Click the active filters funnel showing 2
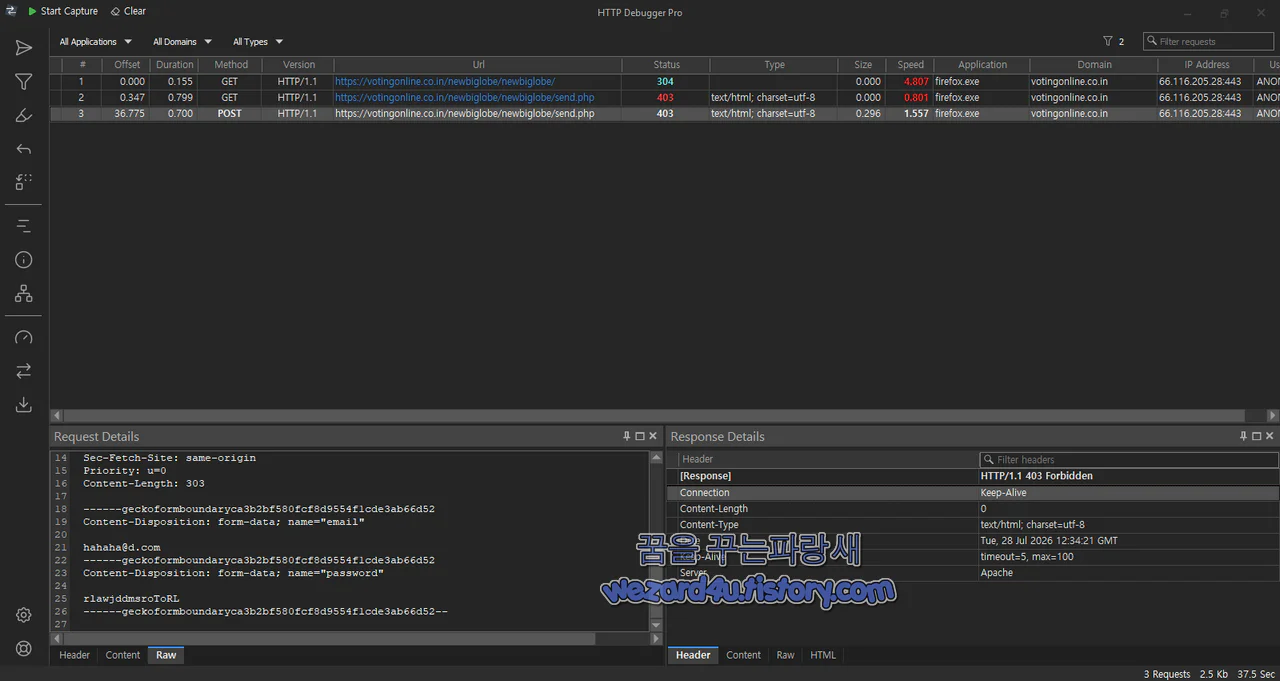Screen dimensions: 1280x681 click(x=1114, y=41)
